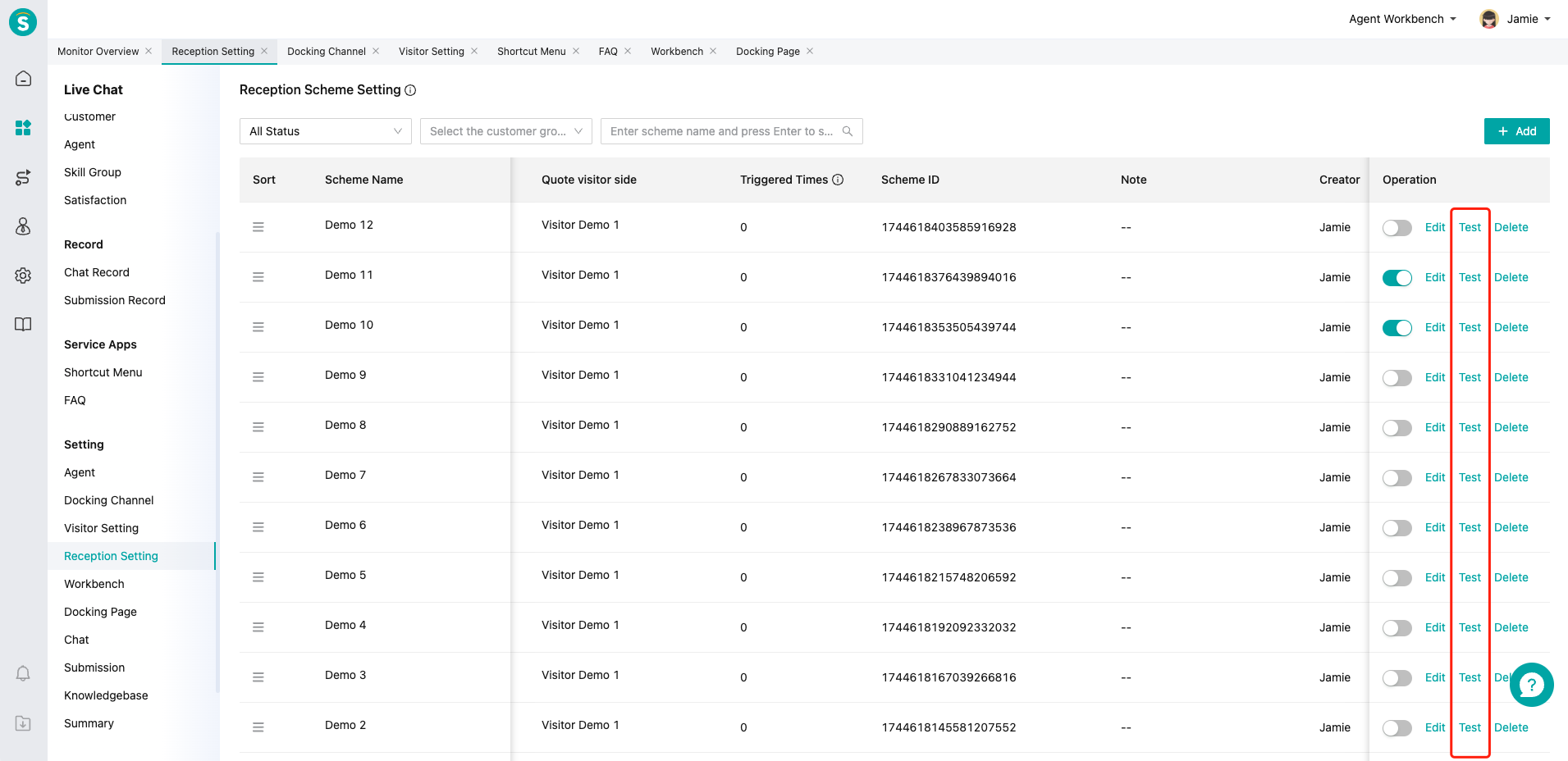Image resolution: width=1568 pixels, height=761 pixels.
Task: Click the help question mark bubble
Action: pos(1531,685)
